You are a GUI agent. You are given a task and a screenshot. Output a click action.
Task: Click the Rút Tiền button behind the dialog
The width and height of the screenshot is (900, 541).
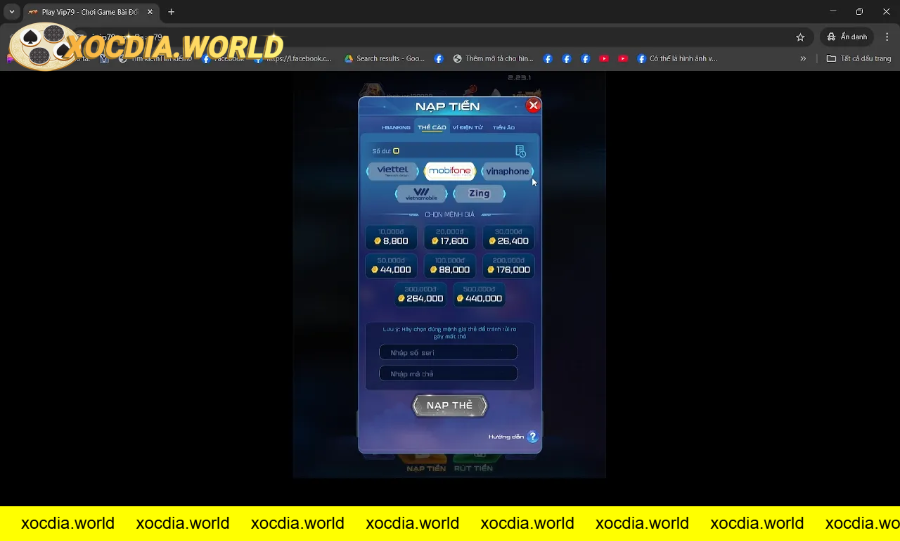coord(474,464)
